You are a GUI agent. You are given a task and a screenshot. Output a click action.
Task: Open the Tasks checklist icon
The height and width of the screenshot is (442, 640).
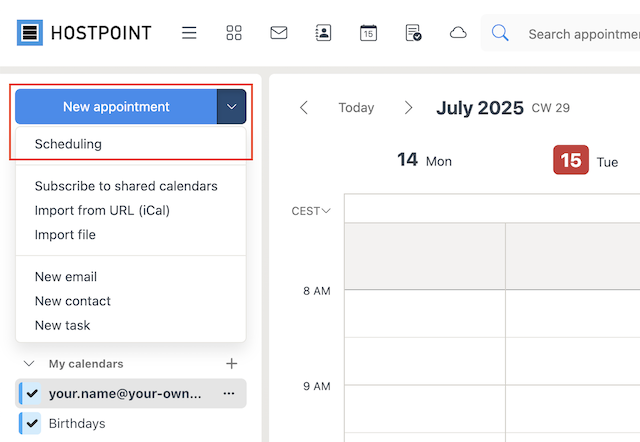pyautogui.click(x=413, y=33)
